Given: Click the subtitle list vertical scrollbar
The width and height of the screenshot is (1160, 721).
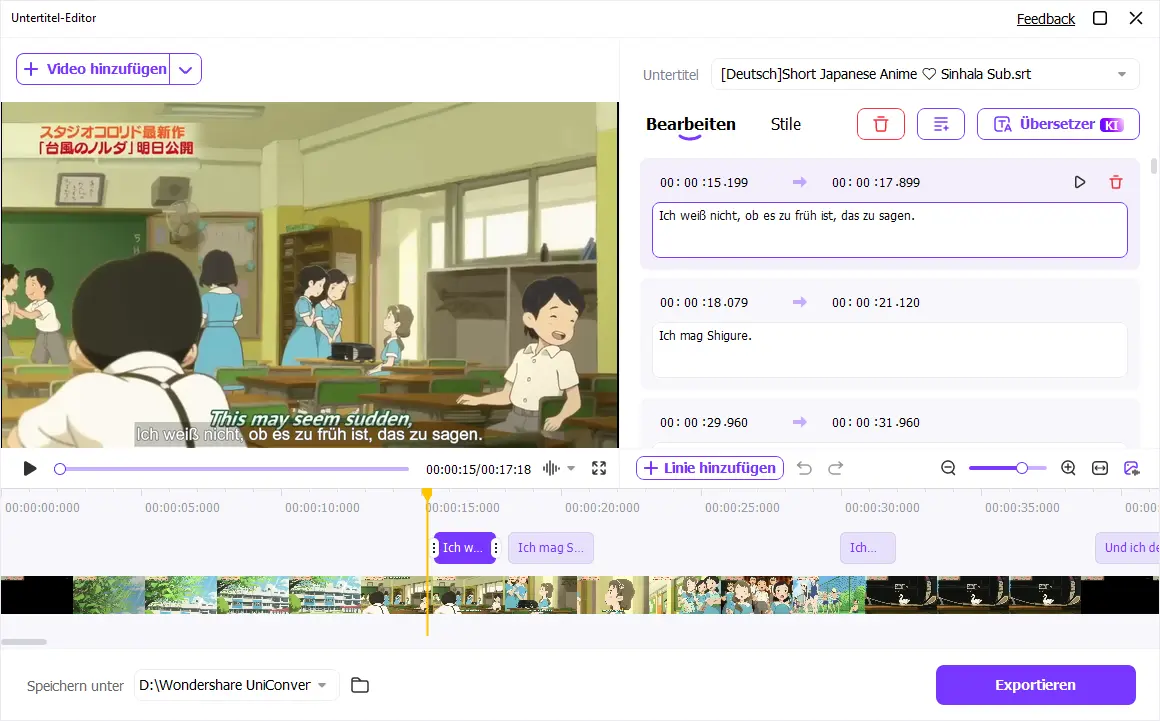Looking at the screenshot, I should [1153, 166].
